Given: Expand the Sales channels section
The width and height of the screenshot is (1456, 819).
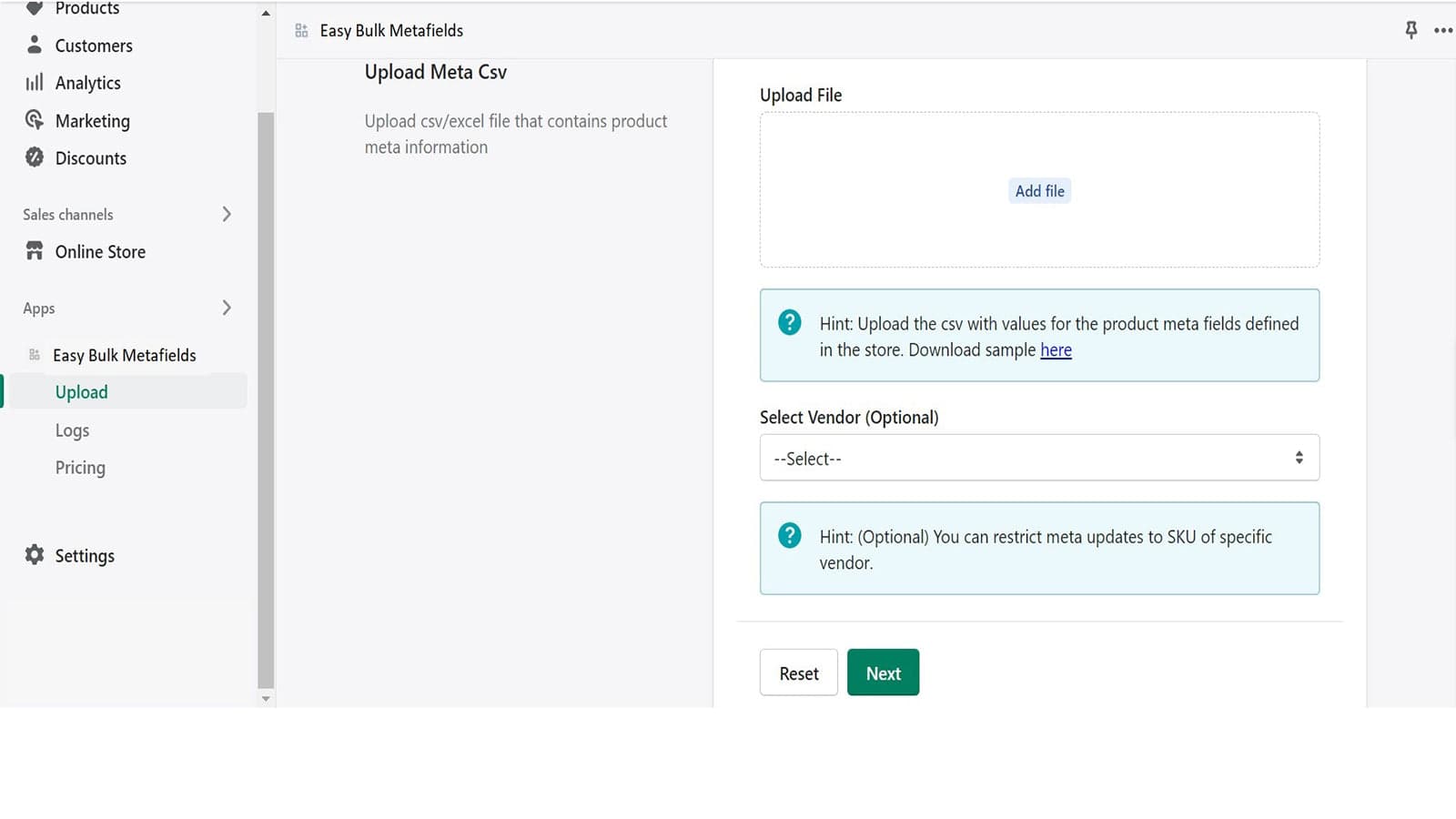Looking at the screenshot, I should pyautogui.click(x=227, y=214).
